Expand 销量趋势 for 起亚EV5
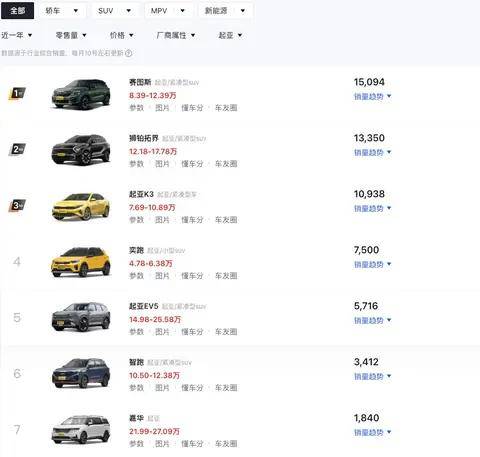The image size is (480, 457). (x=372, y=320)
